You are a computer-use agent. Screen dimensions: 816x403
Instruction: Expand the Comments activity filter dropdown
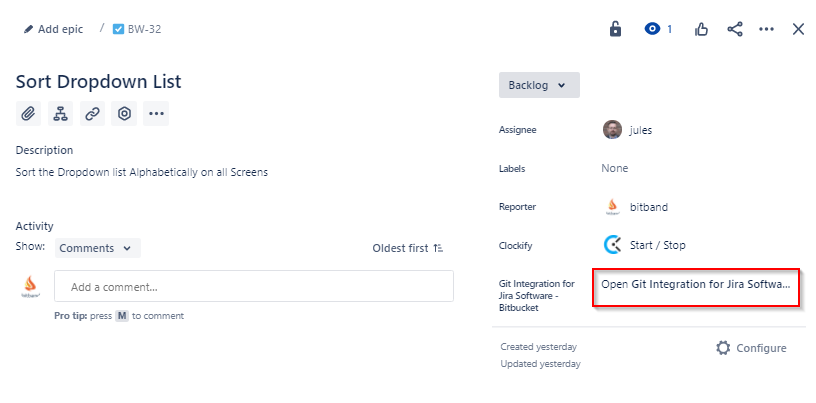click(x=96, y=248)
